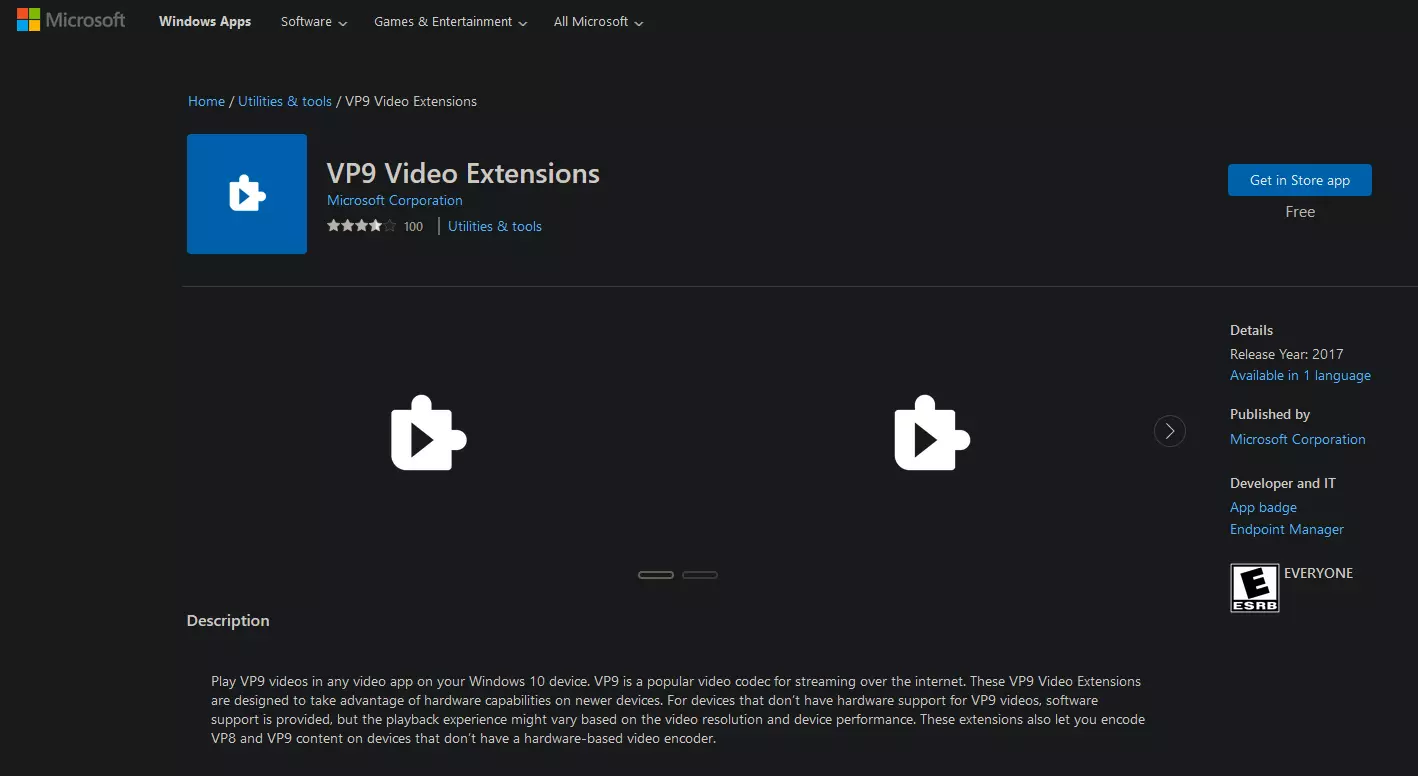Open the Endpoint Manager link
Viewport: 1418px width, 776px height.
(1287, 530)
